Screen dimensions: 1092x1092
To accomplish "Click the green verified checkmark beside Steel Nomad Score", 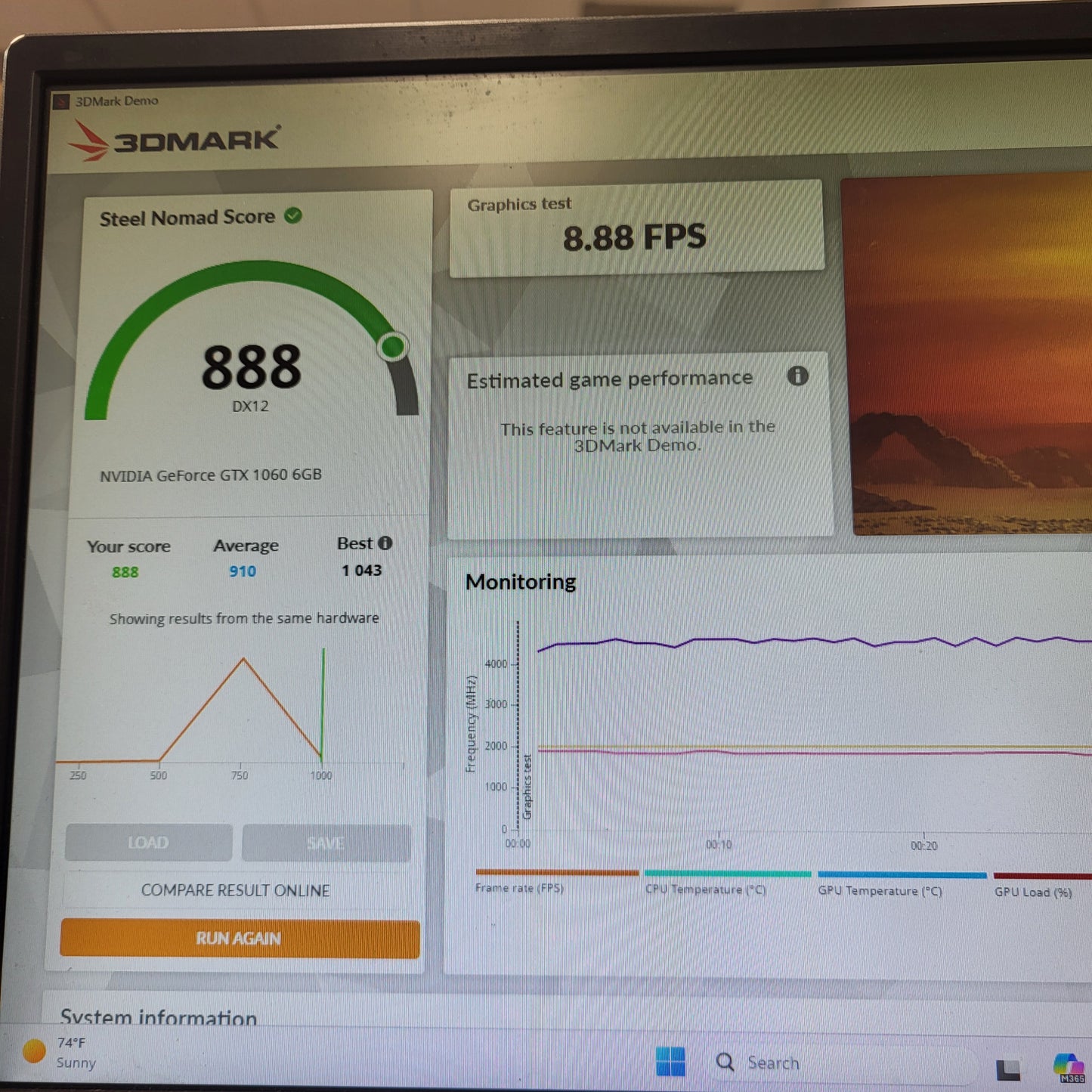I will (x=293, y=216).
